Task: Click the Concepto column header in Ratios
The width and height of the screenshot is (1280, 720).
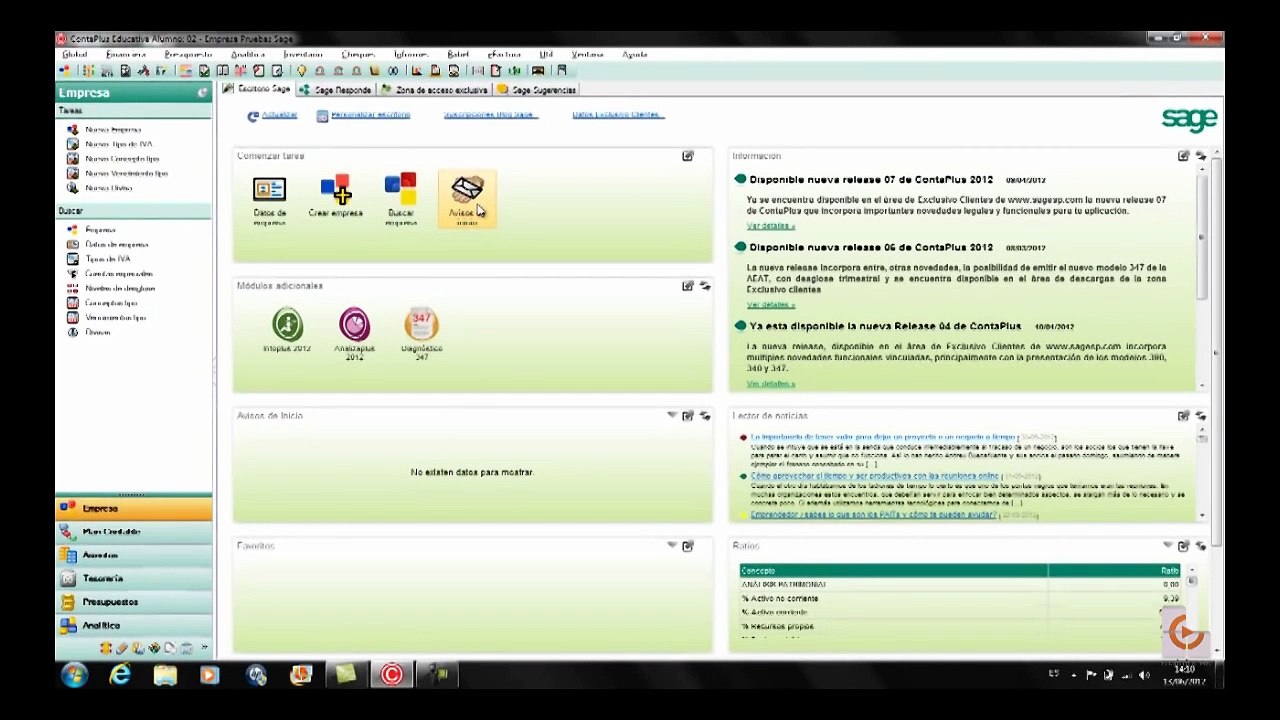Action: point(893,571)
